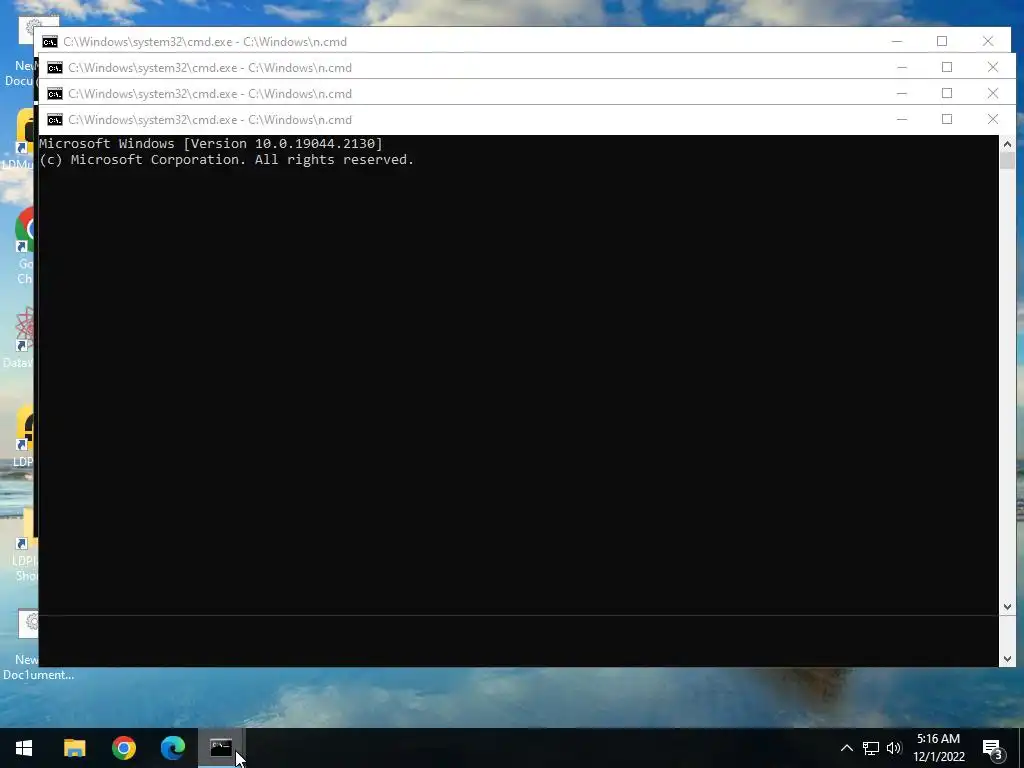Click the date 12/1/2022 in taskbar

(939, 757)
